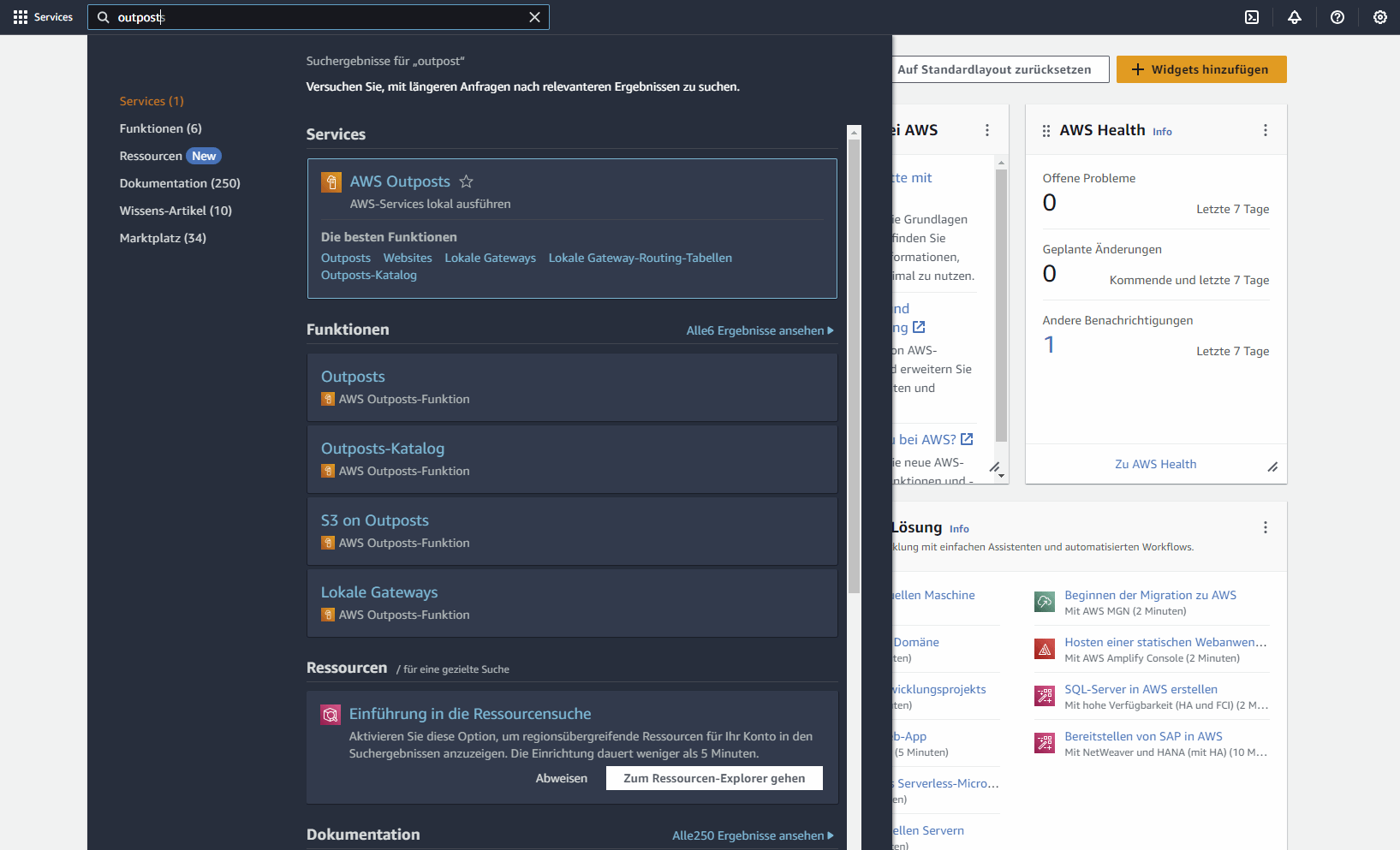Image resolution: width=1400 pixels, height=850 pixels.
Task: Click the outposts search input field
Action: coord(319,17)
